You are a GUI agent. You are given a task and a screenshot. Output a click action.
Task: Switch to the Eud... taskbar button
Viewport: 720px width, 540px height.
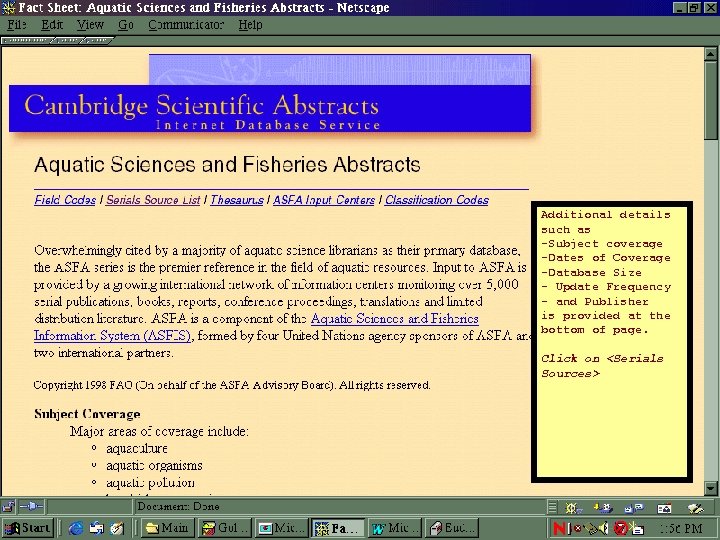(452, 528)
